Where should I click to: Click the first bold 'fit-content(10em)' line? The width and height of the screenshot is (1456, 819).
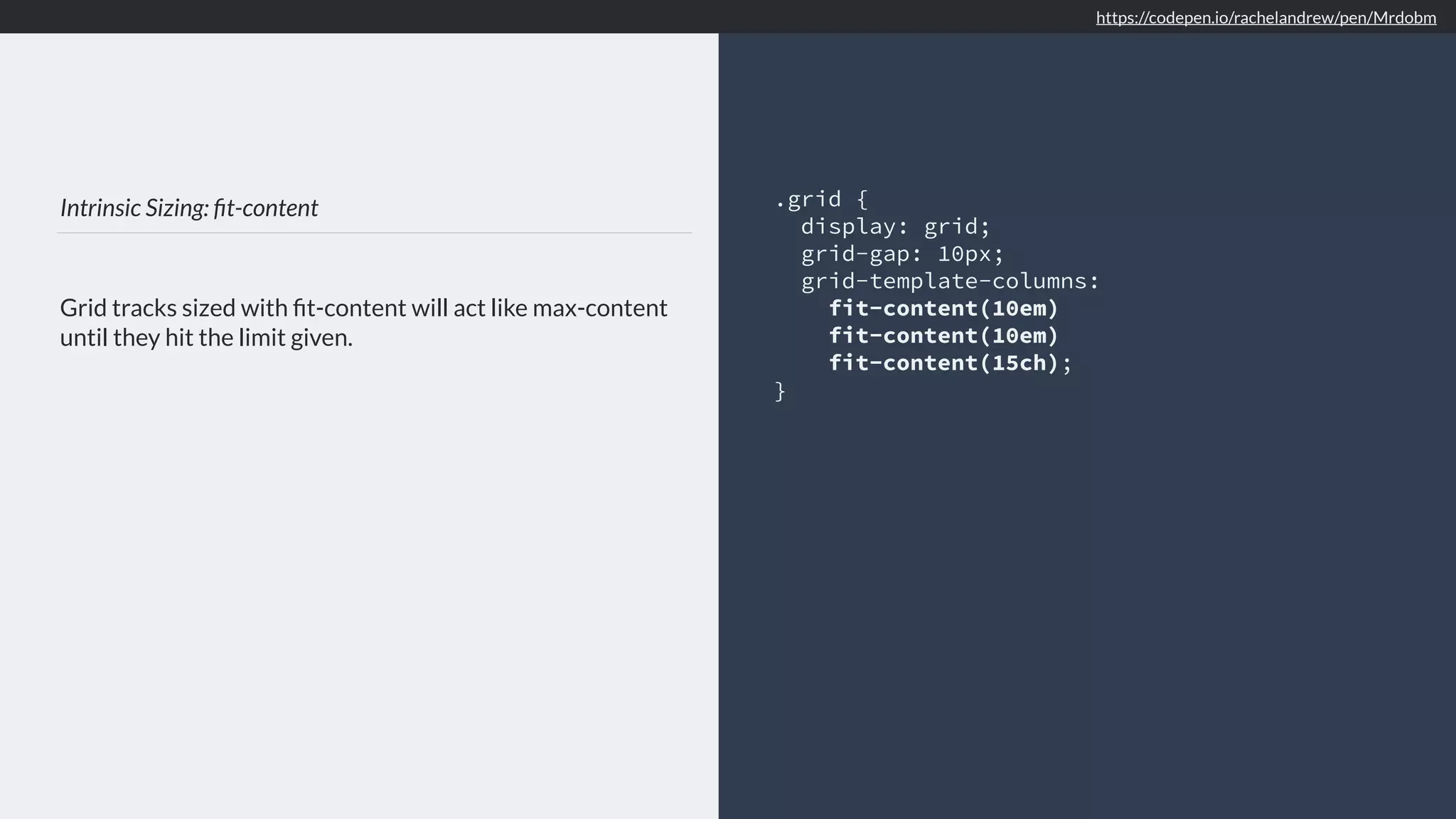coord(943,309)
